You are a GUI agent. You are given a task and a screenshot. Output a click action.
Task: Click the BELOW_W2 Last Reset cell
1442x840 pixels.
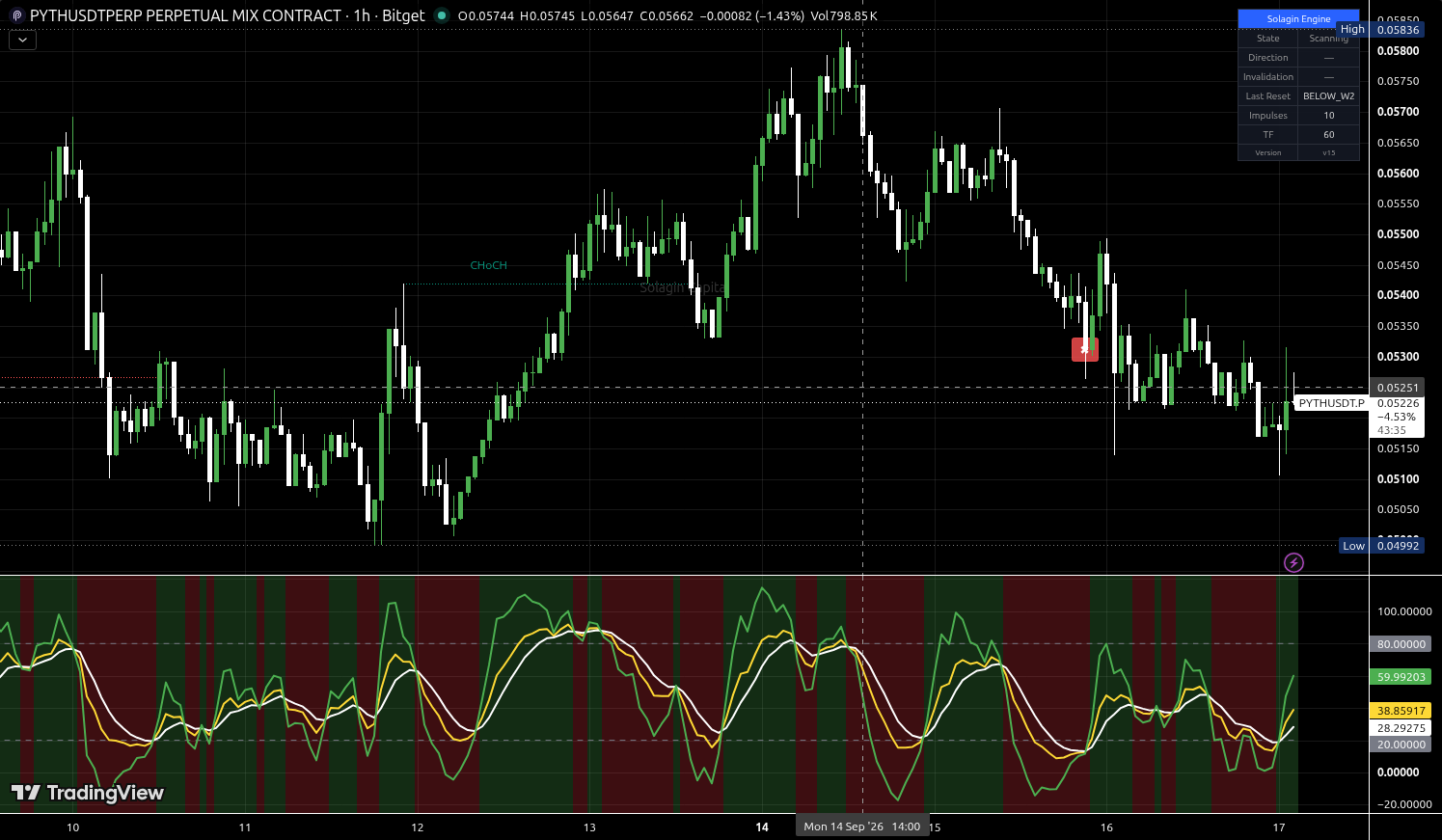1328,96
